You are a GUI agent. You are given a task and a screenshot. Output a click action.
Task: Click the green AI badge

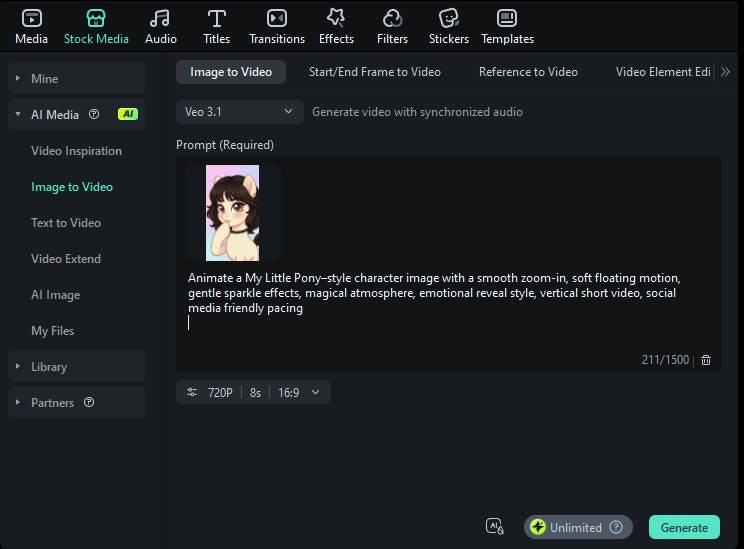tap(128, 114)
